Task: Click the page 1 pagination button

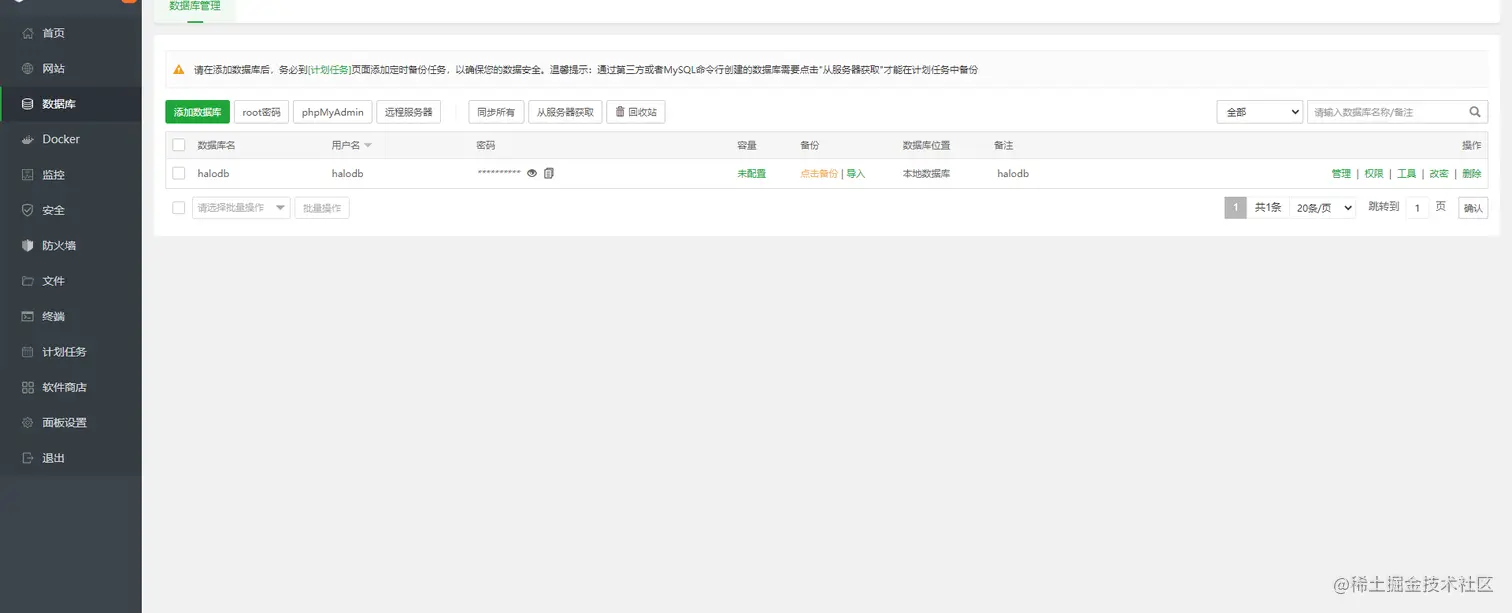Action: click(1236, 208)
